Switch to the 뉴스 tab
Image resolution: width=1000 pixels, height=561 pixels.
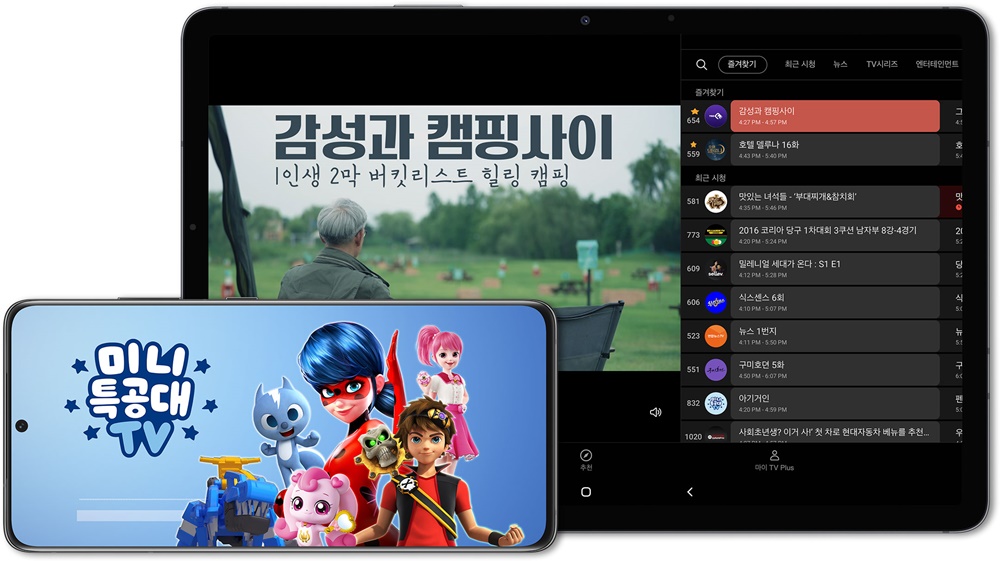840,64
